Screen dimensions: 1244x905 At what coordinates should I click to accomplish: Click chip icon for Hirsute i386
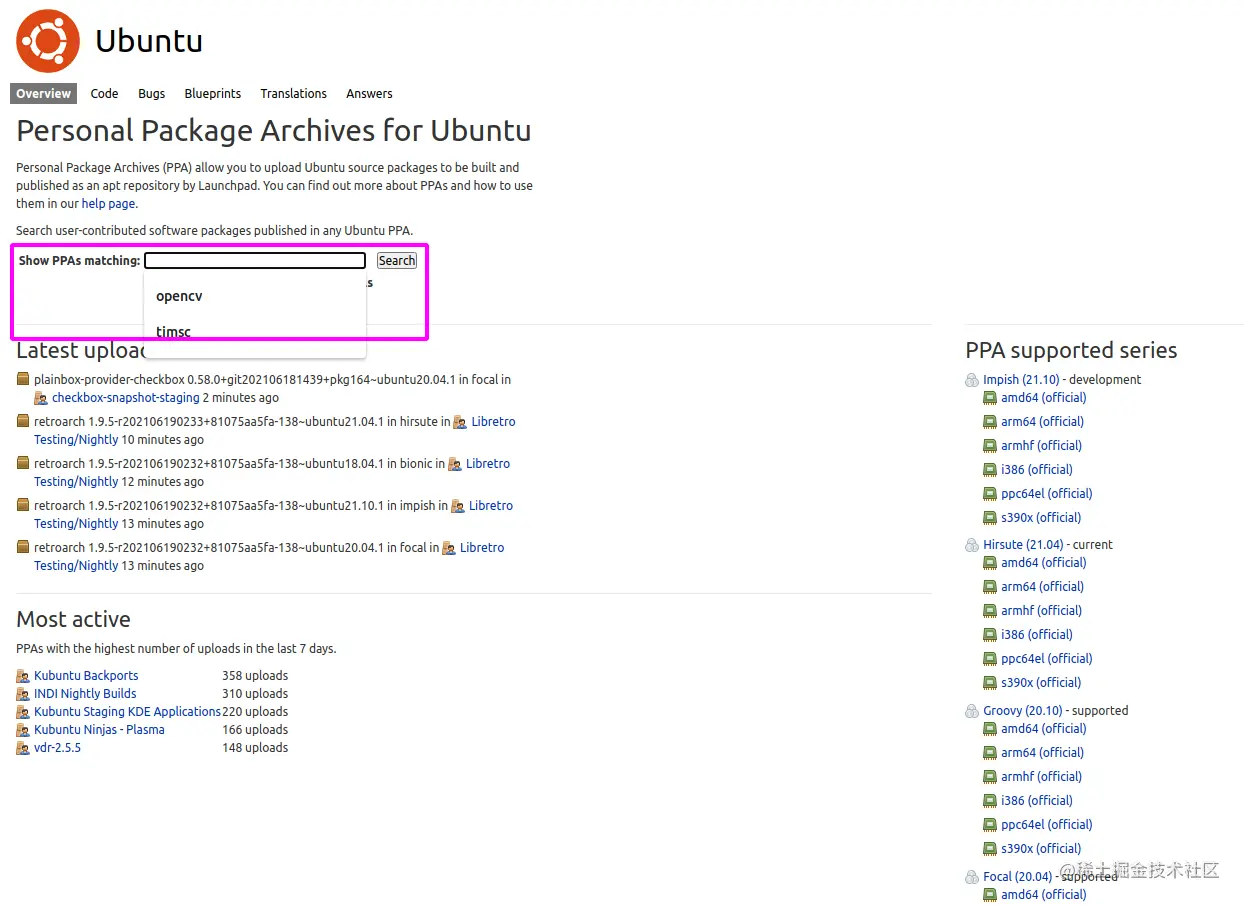[990, 635]
